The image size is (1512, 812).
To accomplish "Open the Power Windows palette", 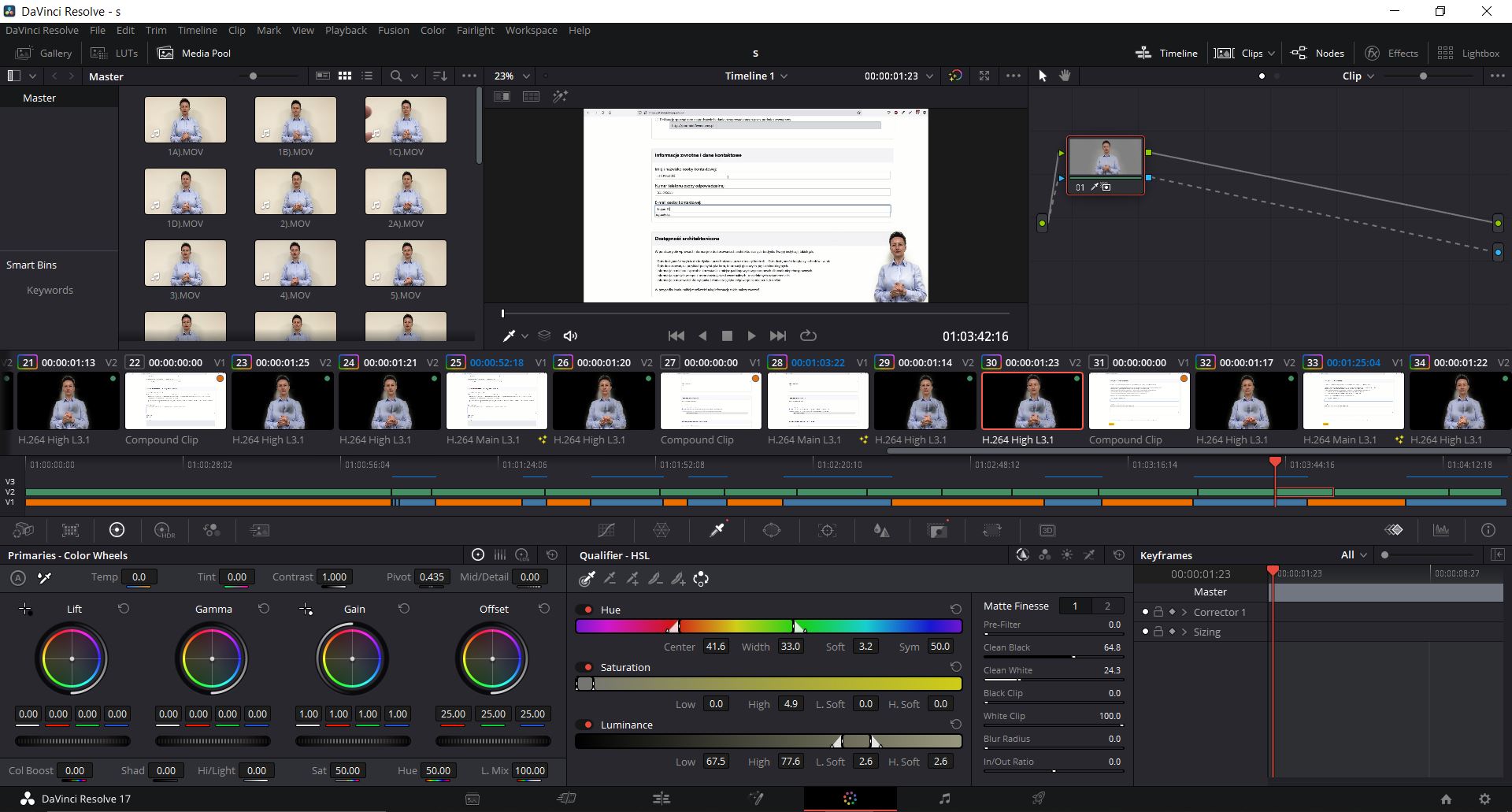I will (x=772, y=530).
